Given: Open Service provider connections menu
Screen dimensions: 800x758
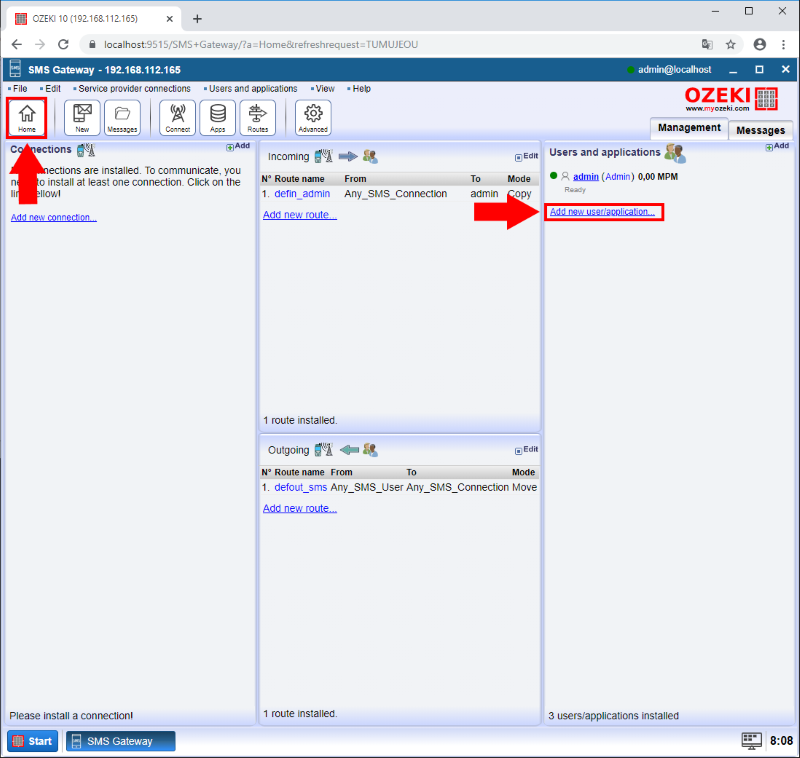Looking at the screenshot, I should pyautogui.click(x=134, y=89).
